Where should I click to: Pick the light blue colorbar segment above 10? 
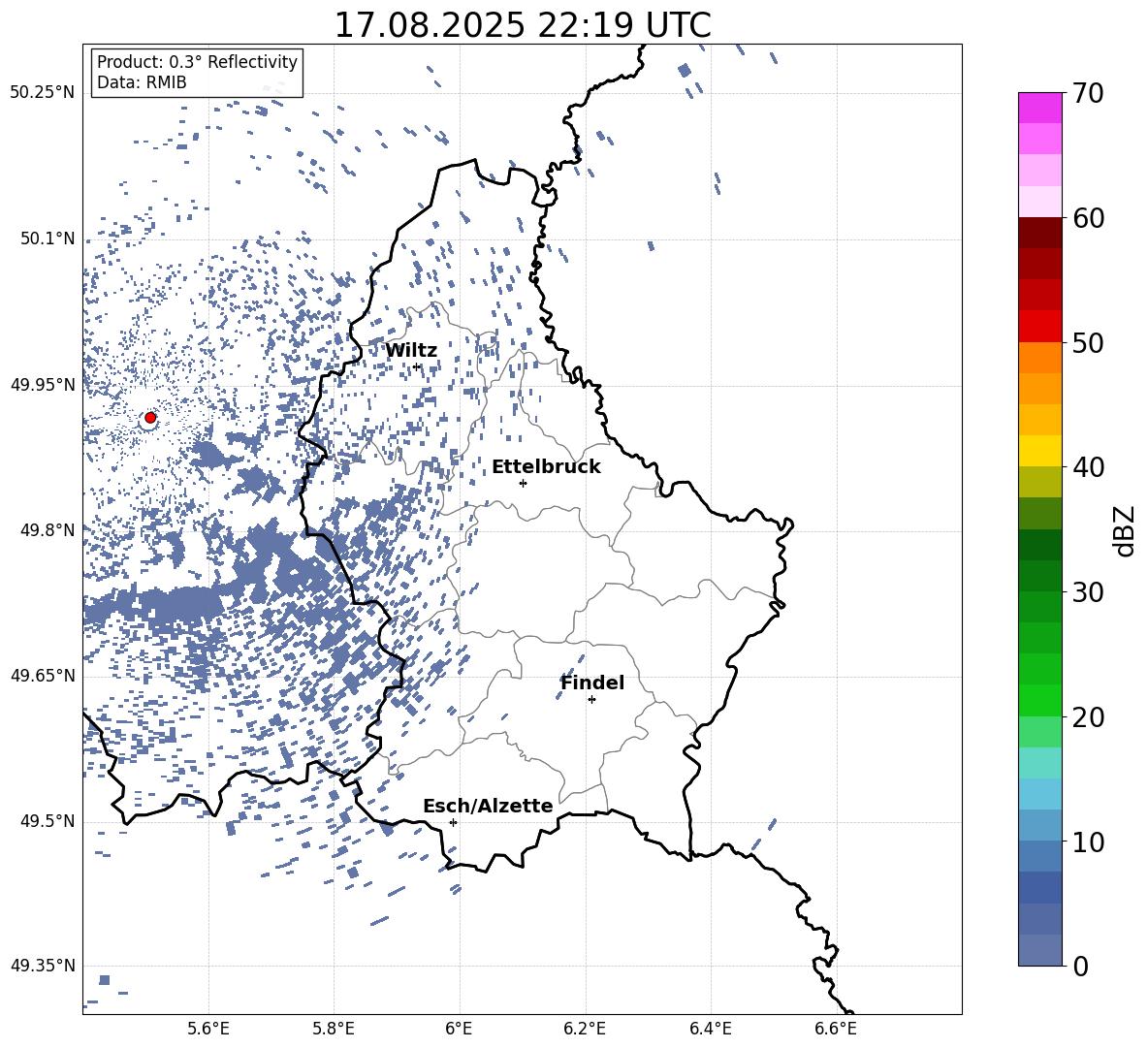[x=1039, y=794]
